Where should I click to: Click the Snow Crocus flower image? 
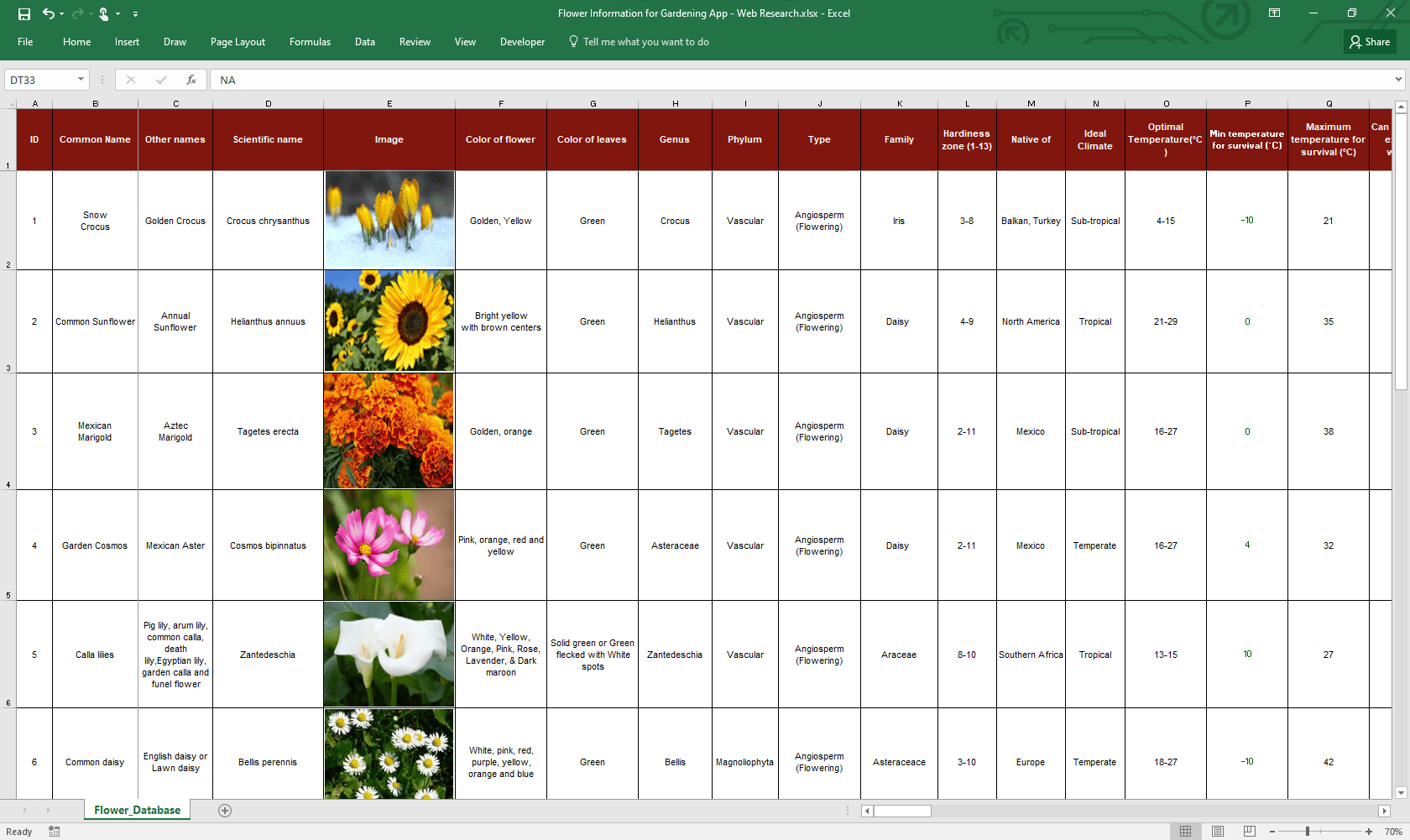[x=389, y=220]
